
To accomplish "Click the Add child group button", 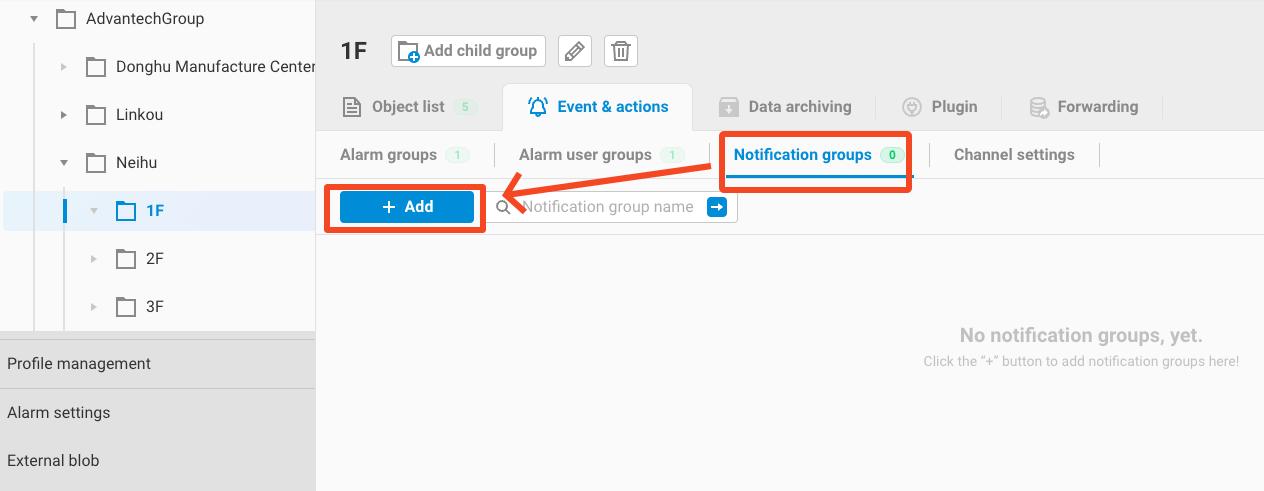I will [x=469, y=51].
